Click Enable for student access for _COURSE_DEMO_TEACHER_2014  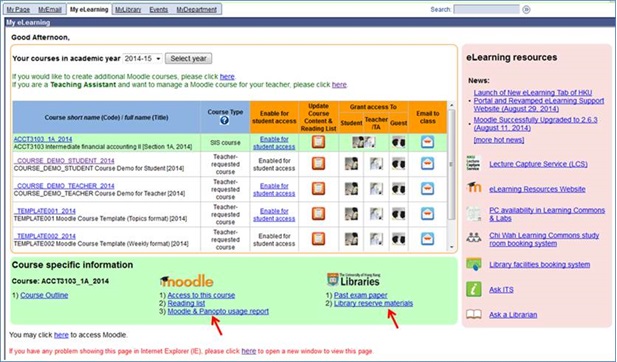pos(274,190)
